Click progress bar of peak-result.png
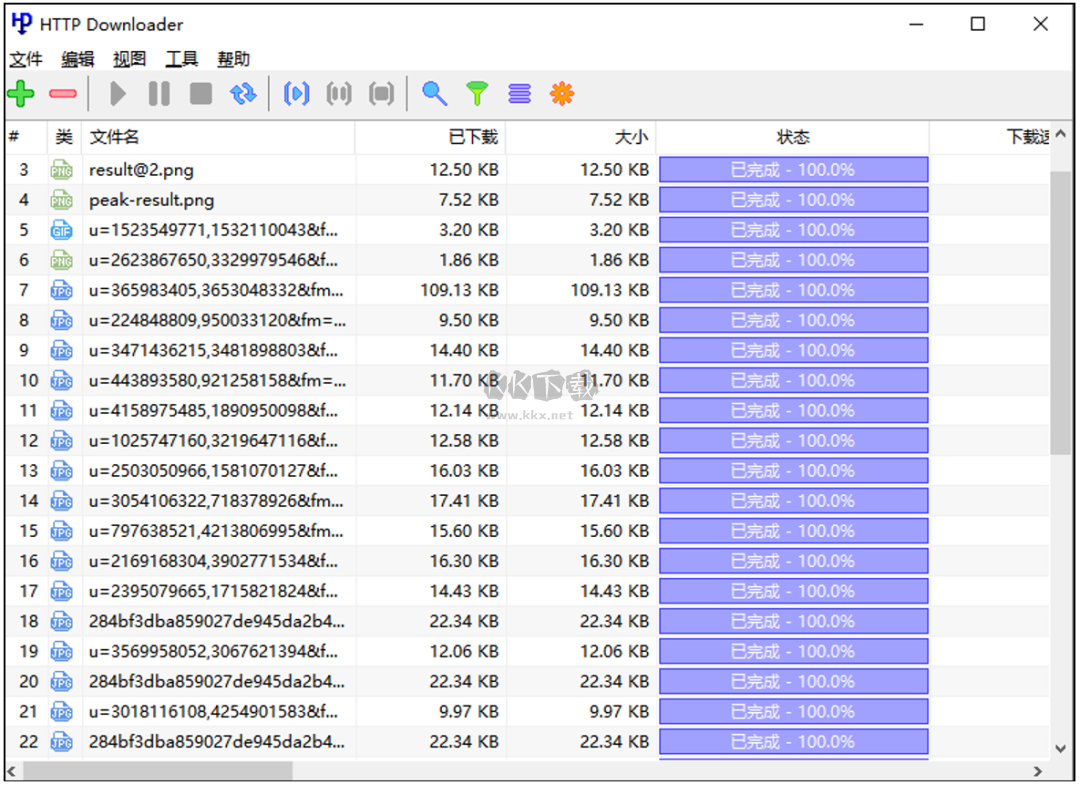 click(792, 200)
